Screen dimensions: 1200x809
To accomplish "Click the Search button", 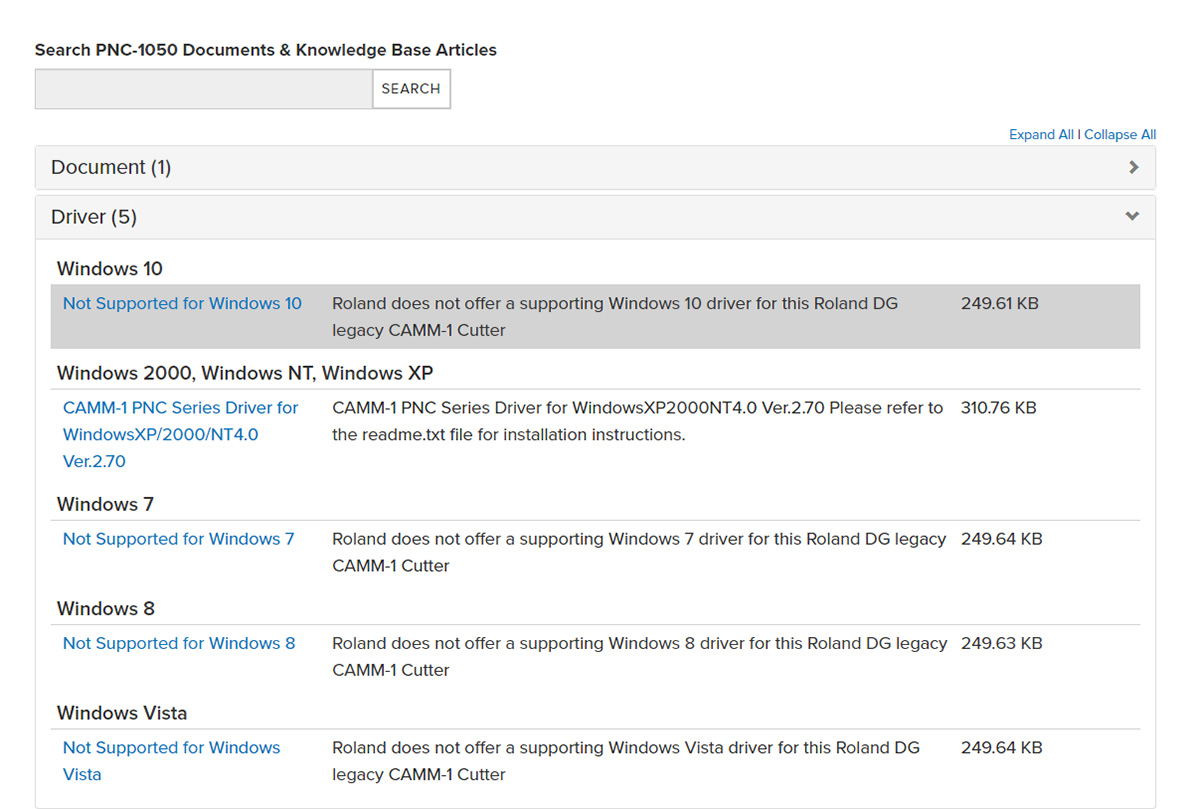I will pos(411,89).
